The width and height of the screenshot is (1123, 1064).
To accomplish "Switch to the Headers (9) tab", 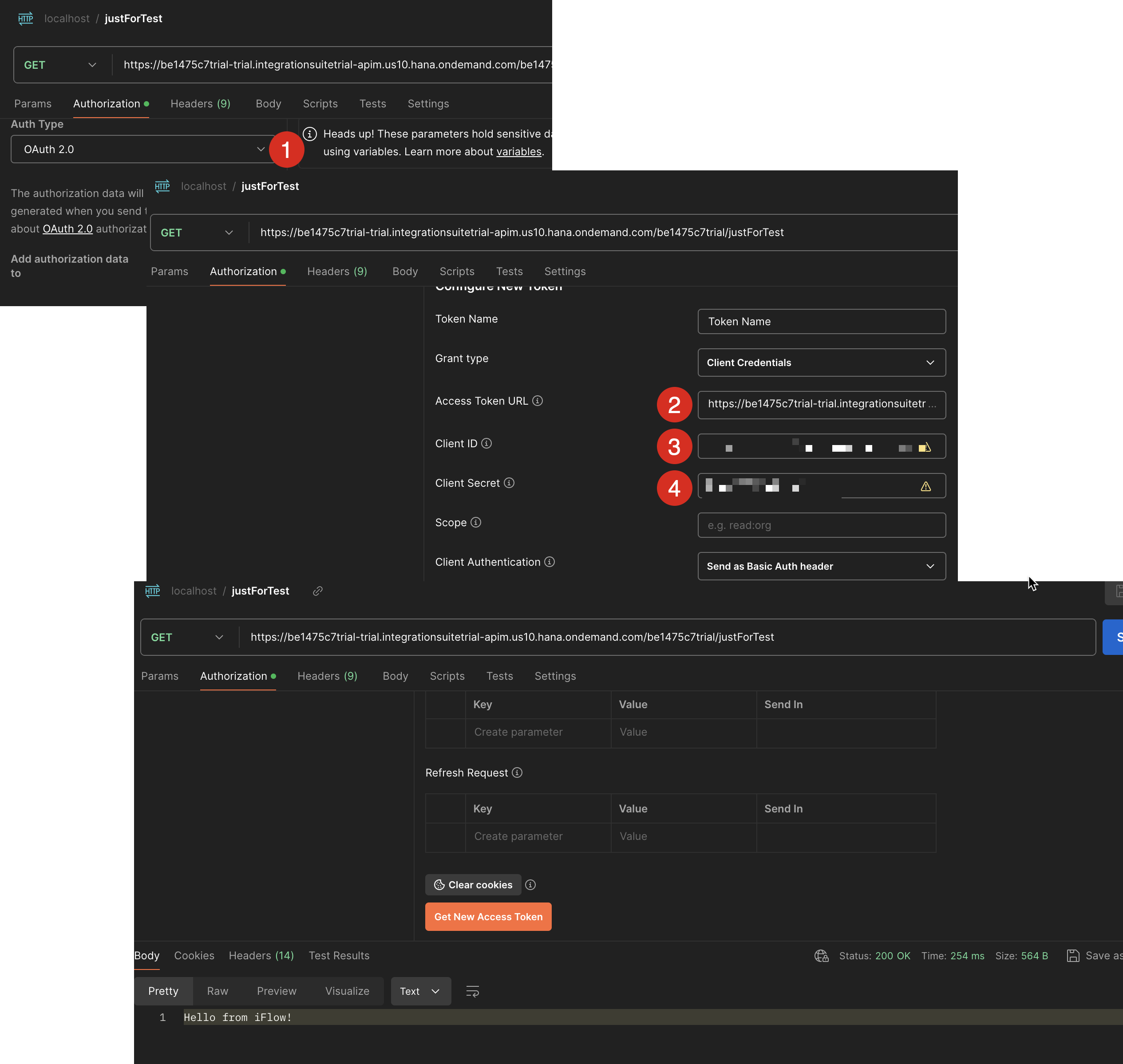I will [328, 675].
